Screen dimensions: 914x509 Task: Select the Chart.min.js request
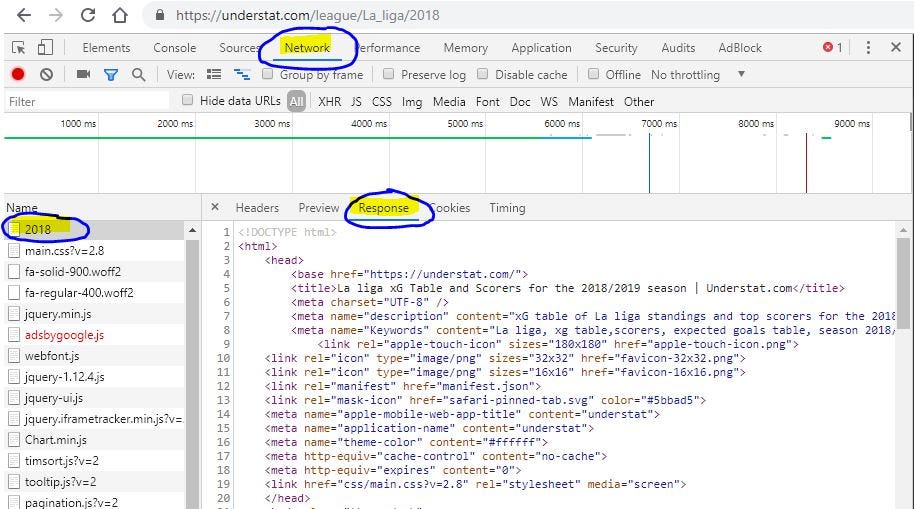click(x=96, y=440)
